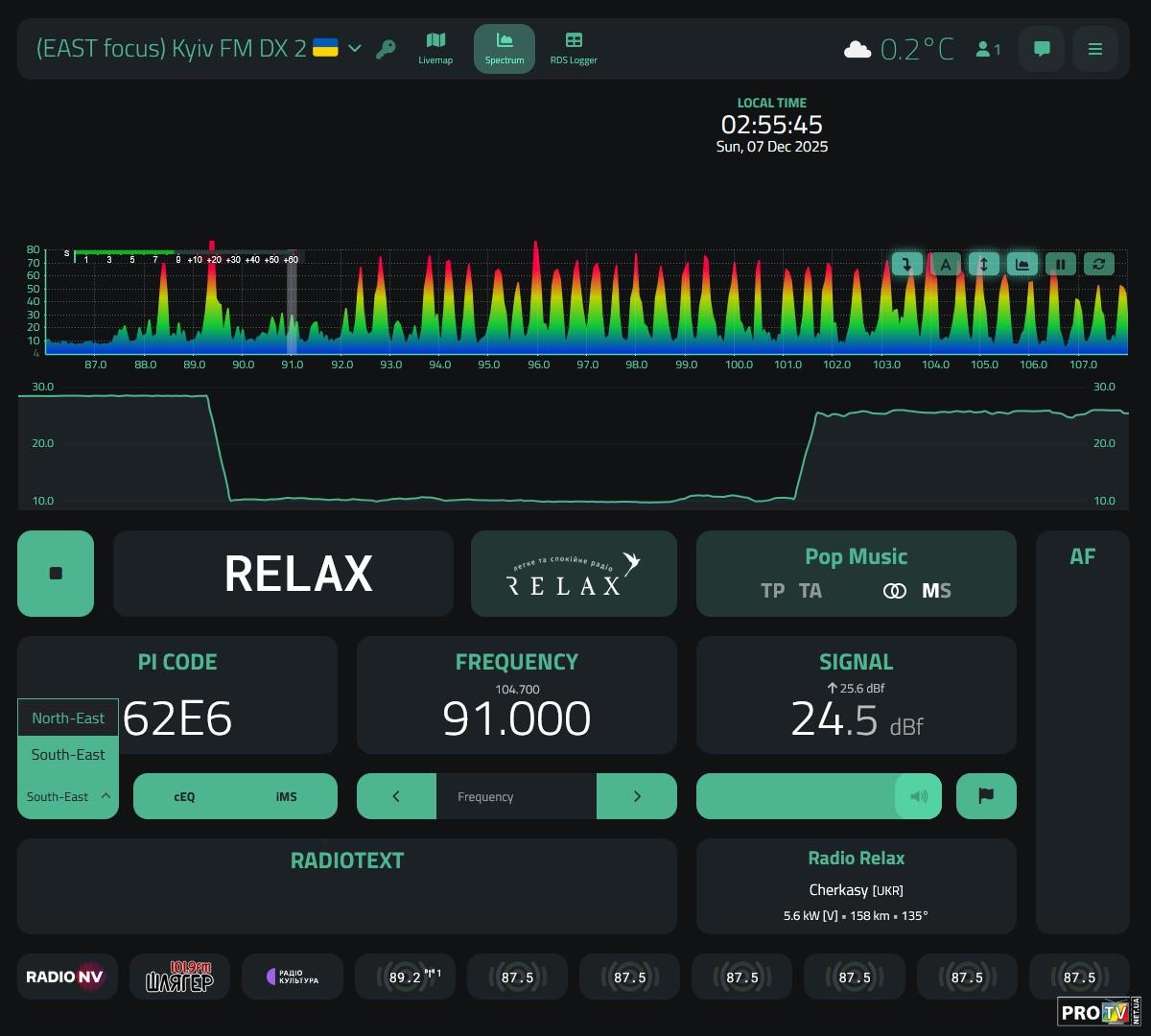Click the letter A button on spectrum
1151x1036 pixels.
[x=945, y=264]
